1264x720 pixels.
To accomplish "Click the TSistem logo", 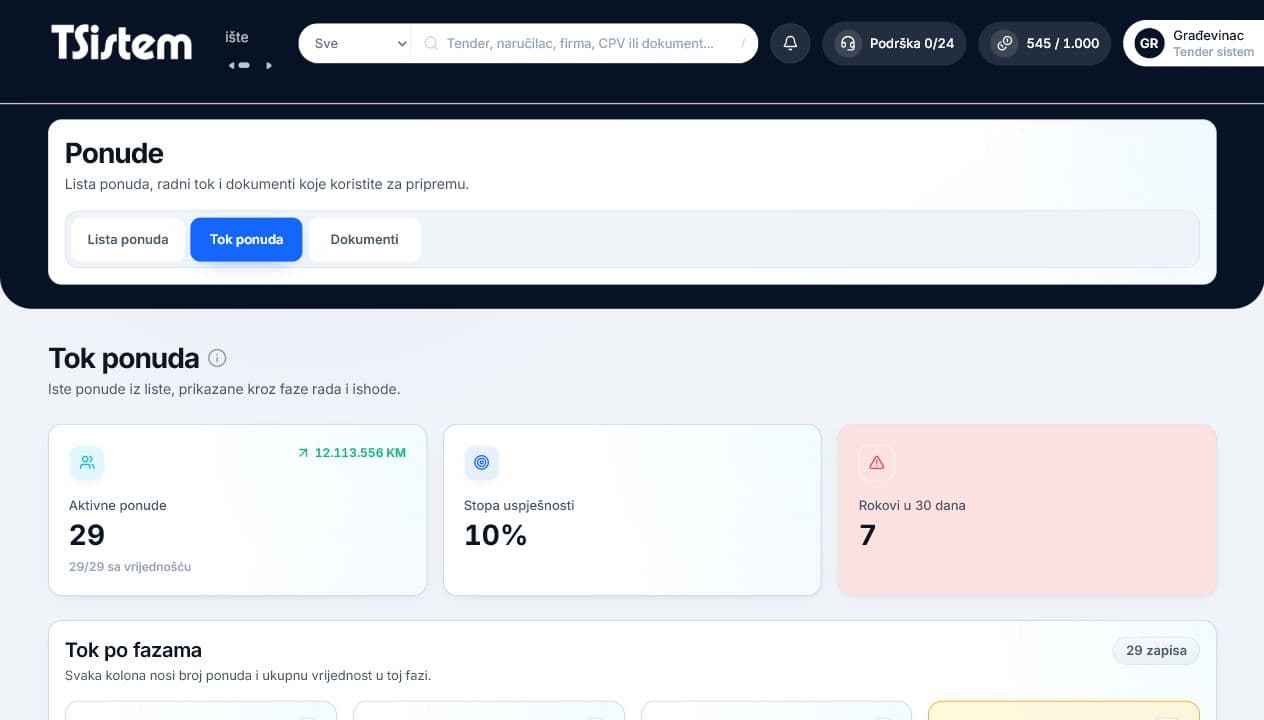I will click(122, 43).
